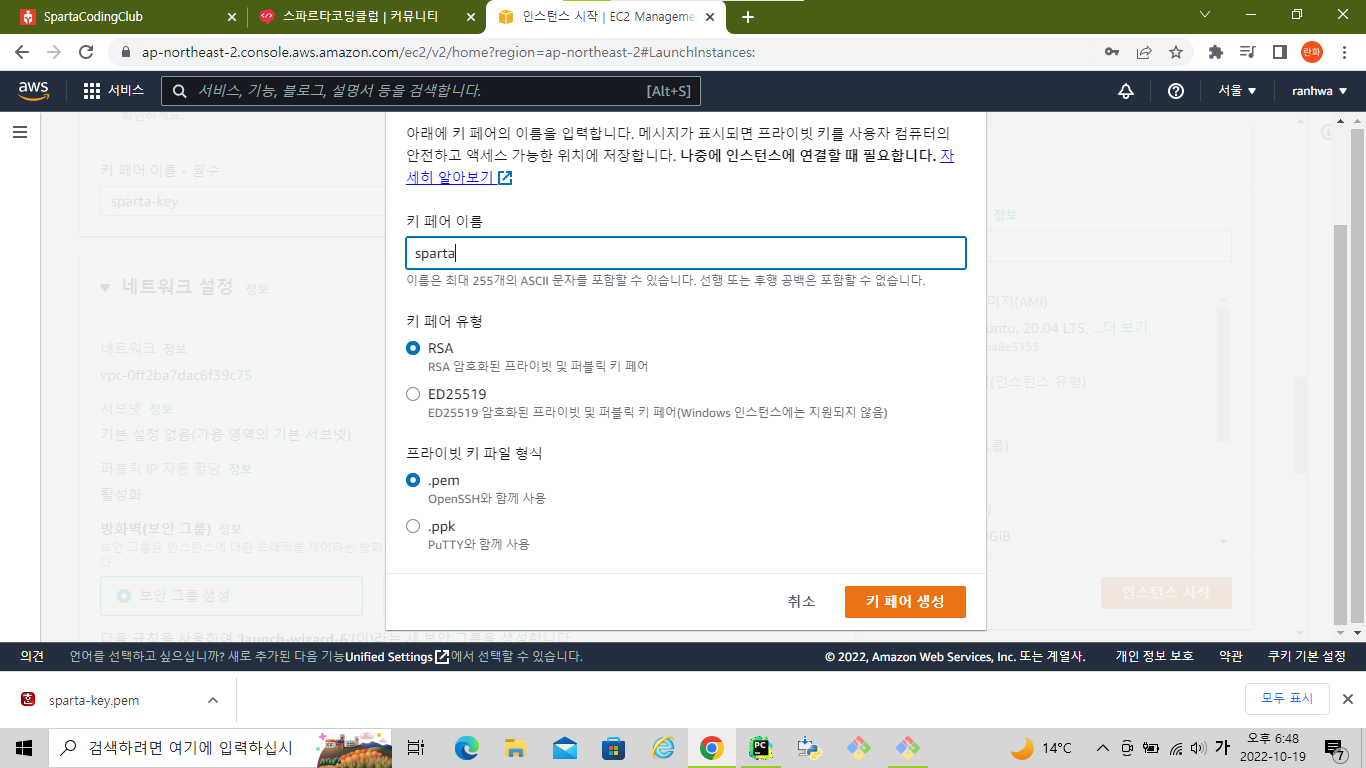The height and width of the screenshot is (768, 1366).
Task: Select the RSA key pair type
Action: (x=413, y=348)
